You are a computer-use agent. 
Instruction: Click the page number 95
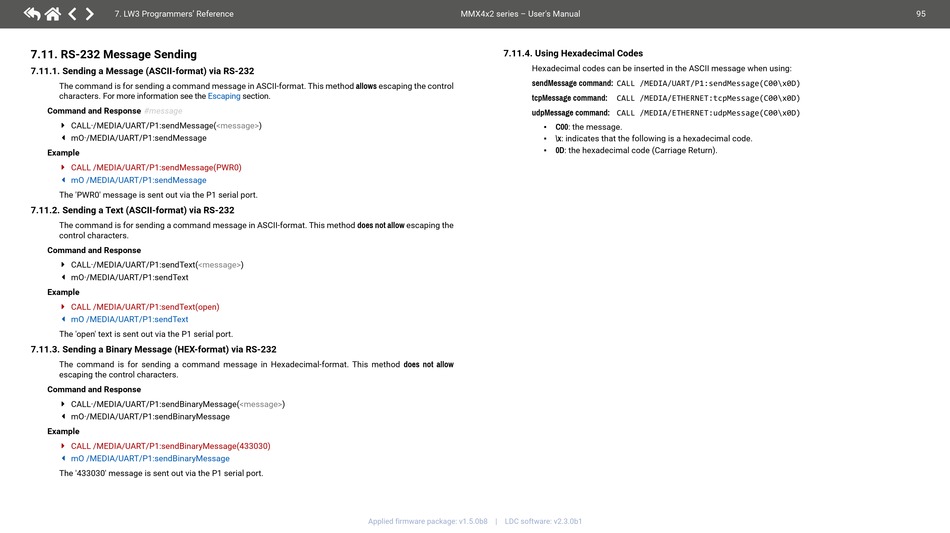coord(920,14)
